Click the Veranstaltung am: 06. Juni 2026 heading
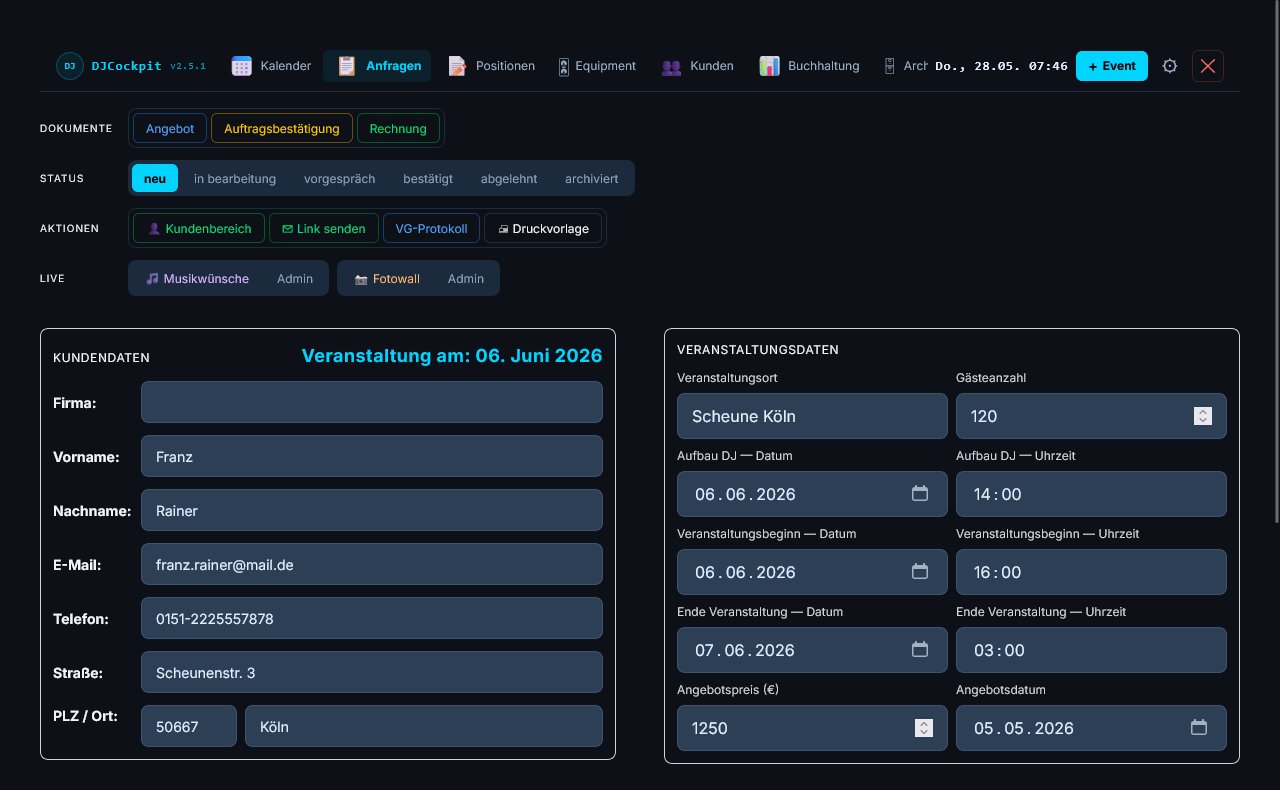This screenshot has width=1280, height=790. point(452,355)
